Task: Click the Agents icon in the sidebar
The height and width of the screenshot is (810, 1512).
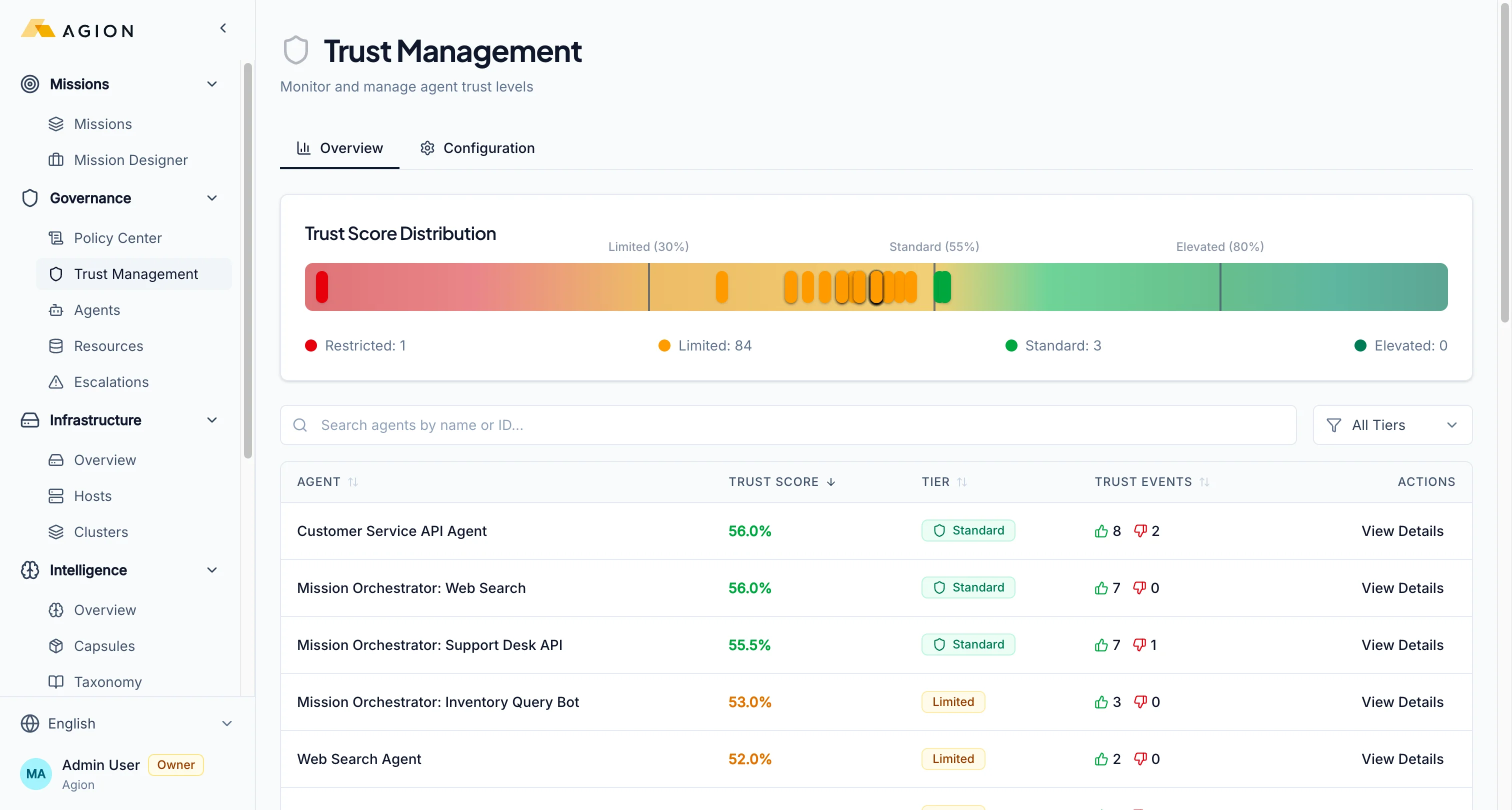Action: (x=56, y=310)
